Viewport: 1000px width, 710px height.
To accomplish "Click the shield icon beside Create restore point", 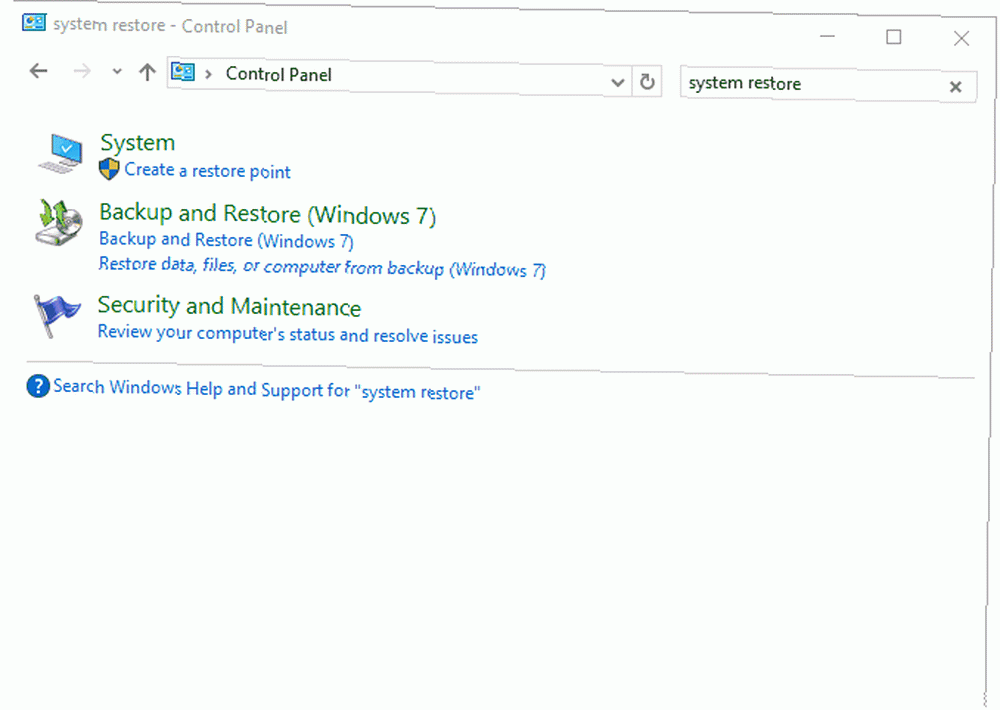I will (x=109, y=169).
